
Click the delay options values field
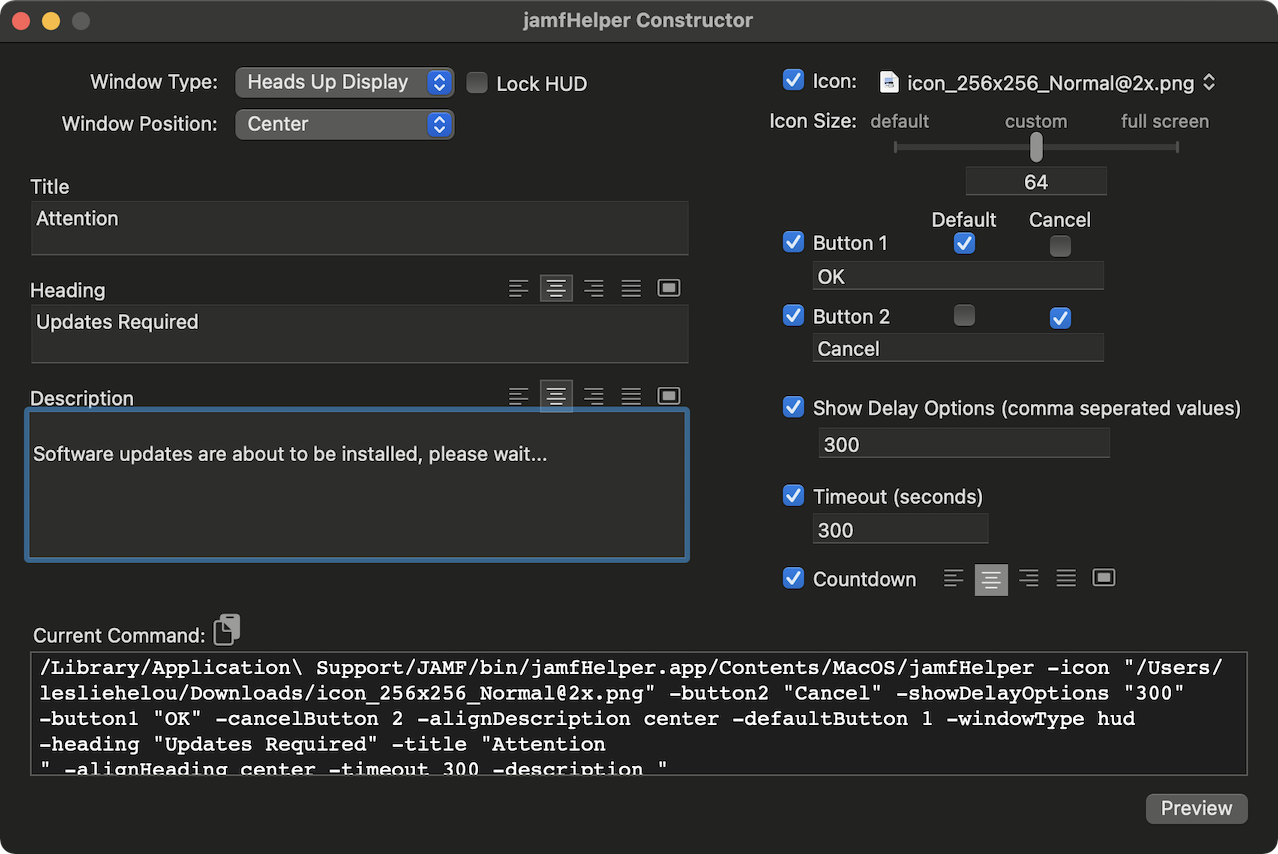pos(964,443)
